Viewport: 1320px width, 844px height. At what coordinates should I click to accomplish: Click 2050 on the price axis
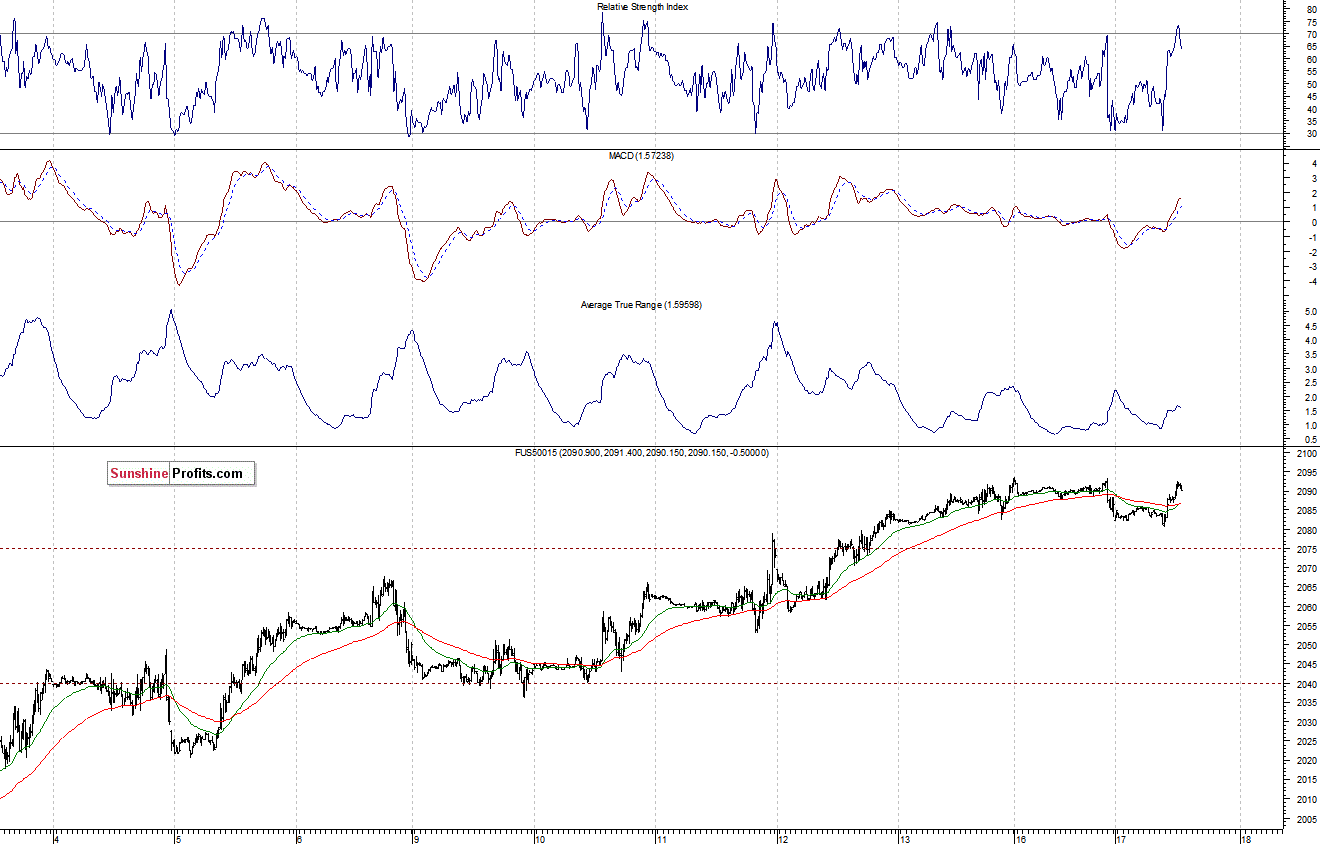(x=1305, y=646)
